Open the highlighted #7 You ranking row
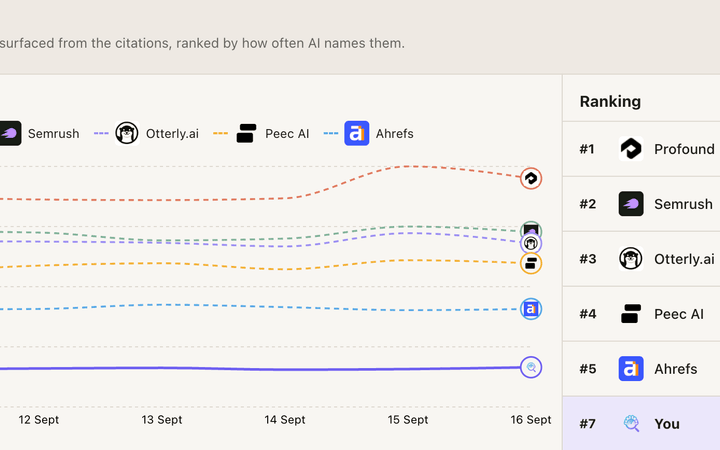 coord(641,423)
